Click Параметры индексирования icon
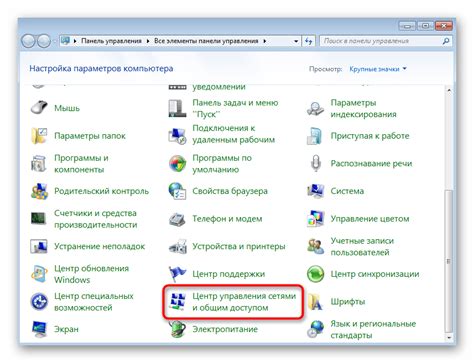The image size is (474, 363). [x=315, y=108]
